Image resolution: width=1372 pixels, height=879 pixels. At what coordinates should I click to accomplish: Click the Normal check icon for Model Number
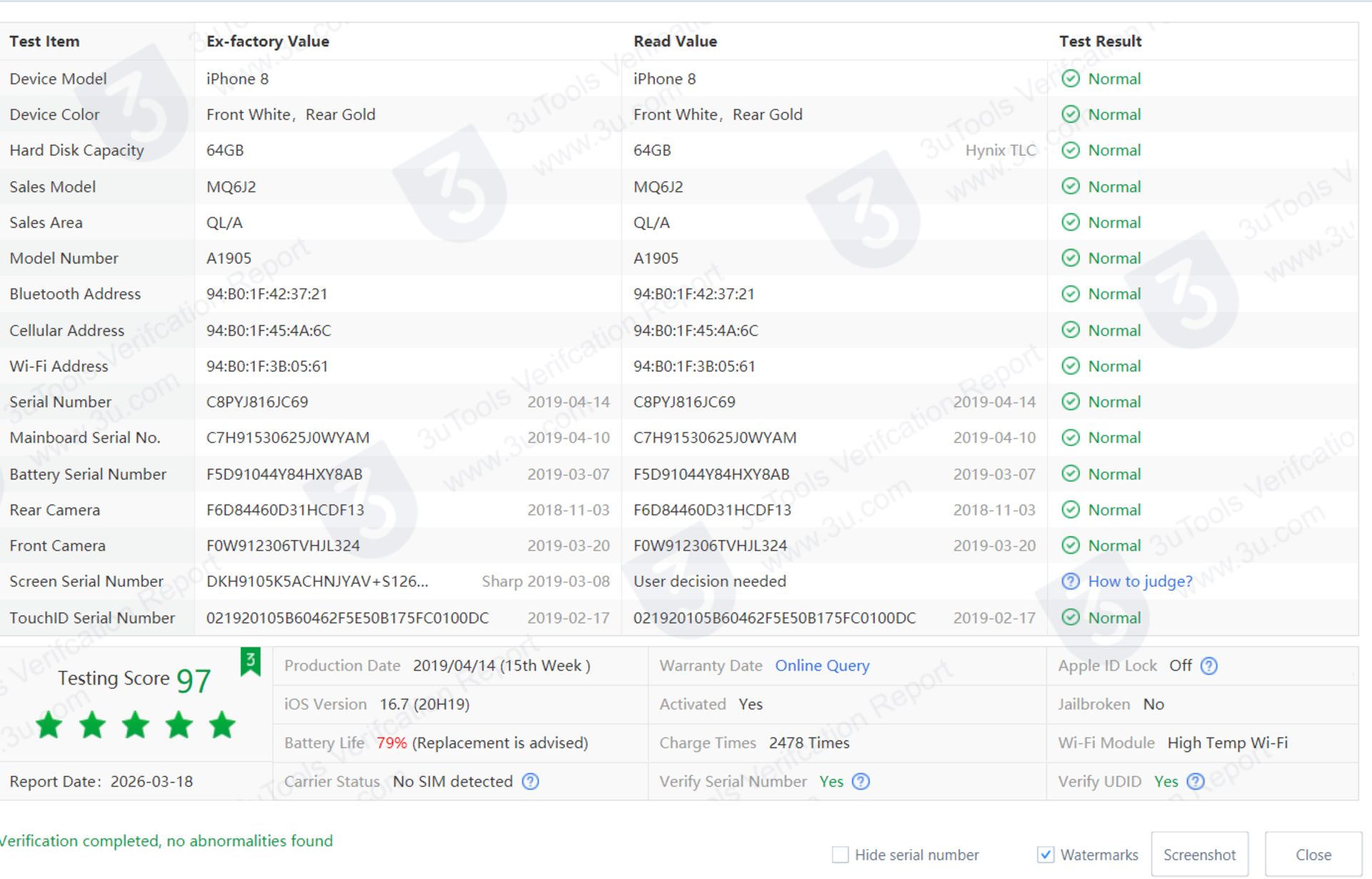point(1070,258)
